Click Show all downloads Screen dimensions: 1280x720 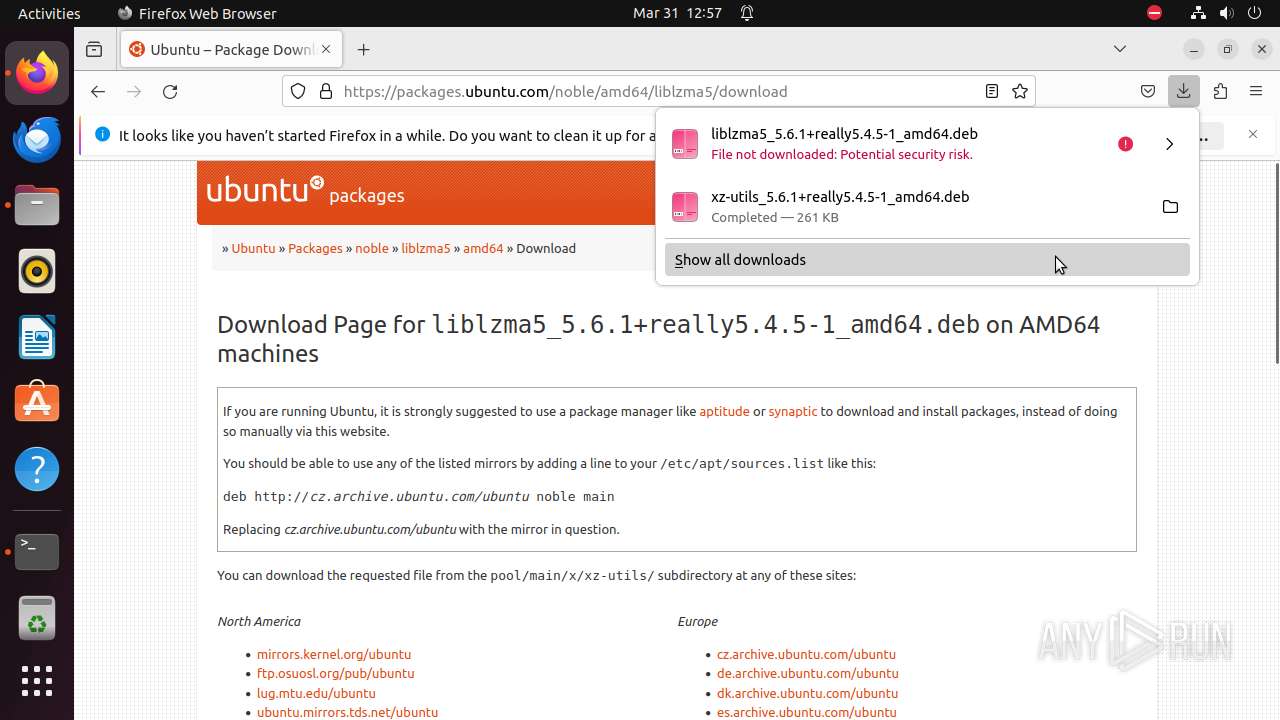927,260
